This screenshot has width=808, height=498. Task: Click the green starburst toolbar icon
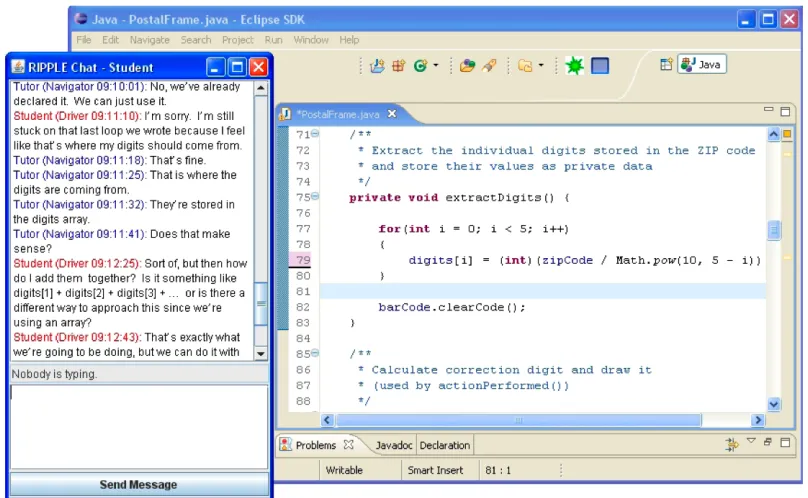pyautogui.click(x=574, y=65)
